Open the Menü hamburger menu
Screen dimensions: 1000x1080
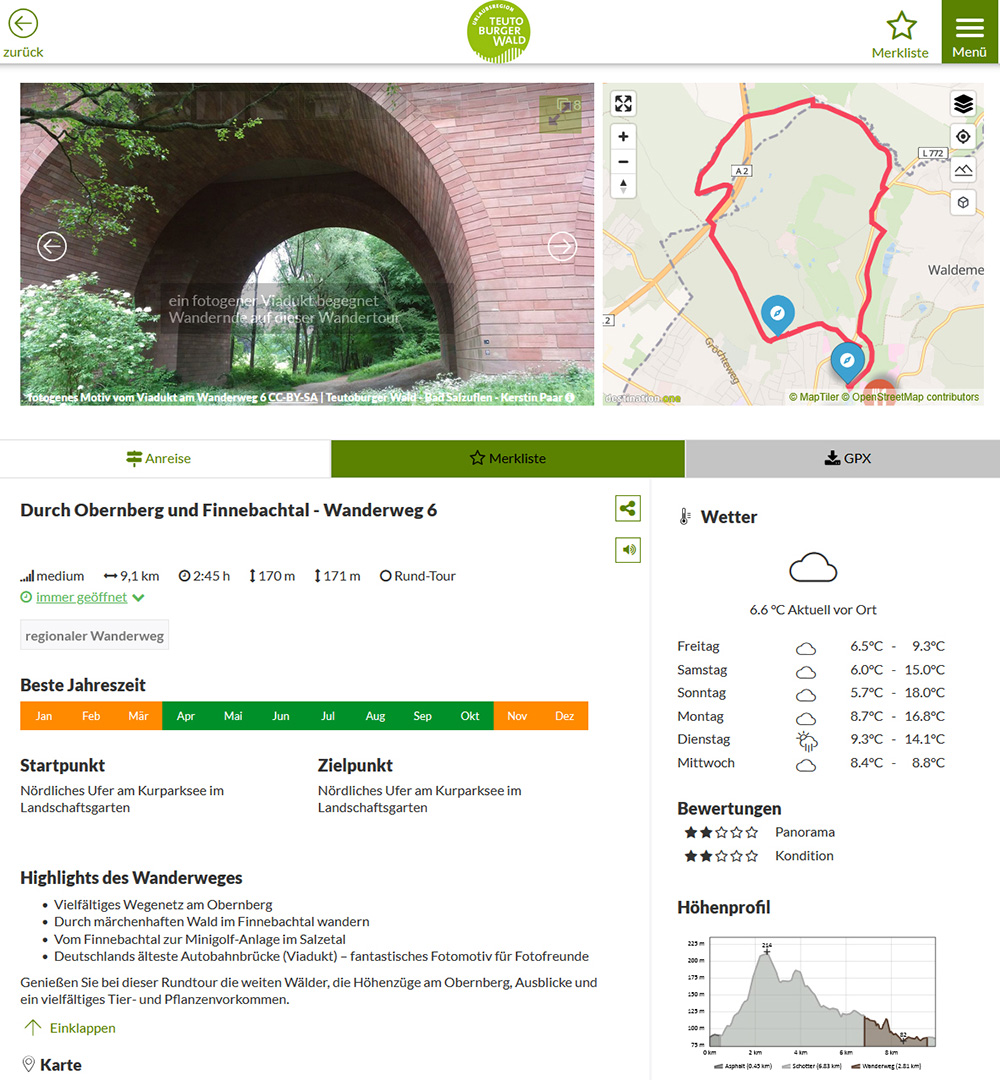pyautogui.click(x=969, y=30)
